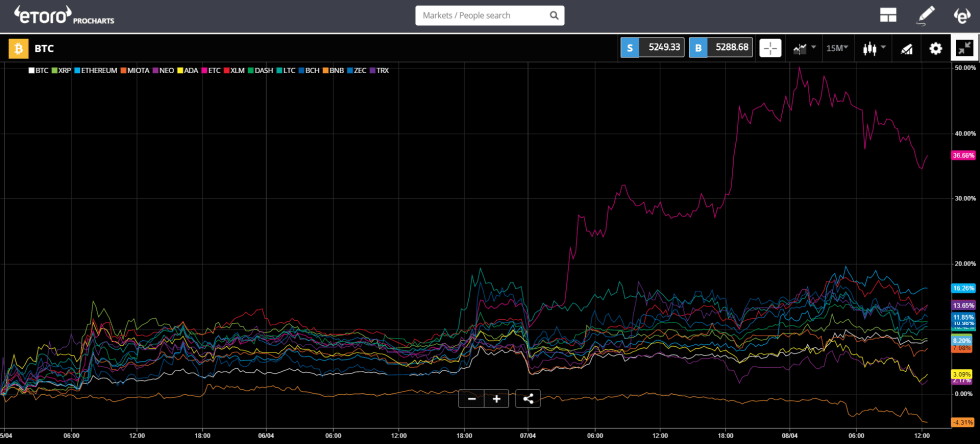Zoom in the chart with plus
The width and height of the screenshot is (980, 444).
496,398
